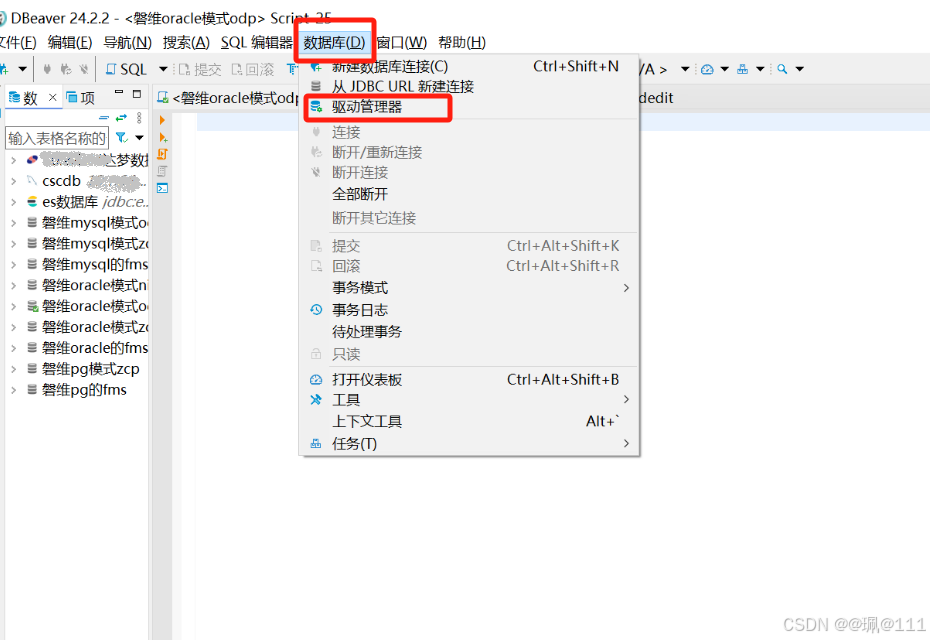Click the 提交 commit toolbar button
The width and height of the screenshot is (930, 640).
tap(200, 69)
